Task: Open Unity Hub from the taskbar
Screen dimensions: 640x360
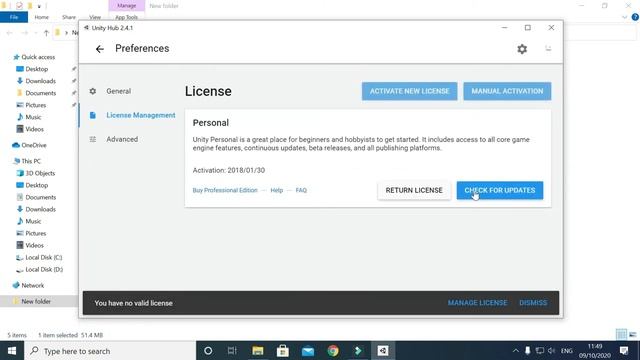Action: pyautogui.click(x=382, y=351)
